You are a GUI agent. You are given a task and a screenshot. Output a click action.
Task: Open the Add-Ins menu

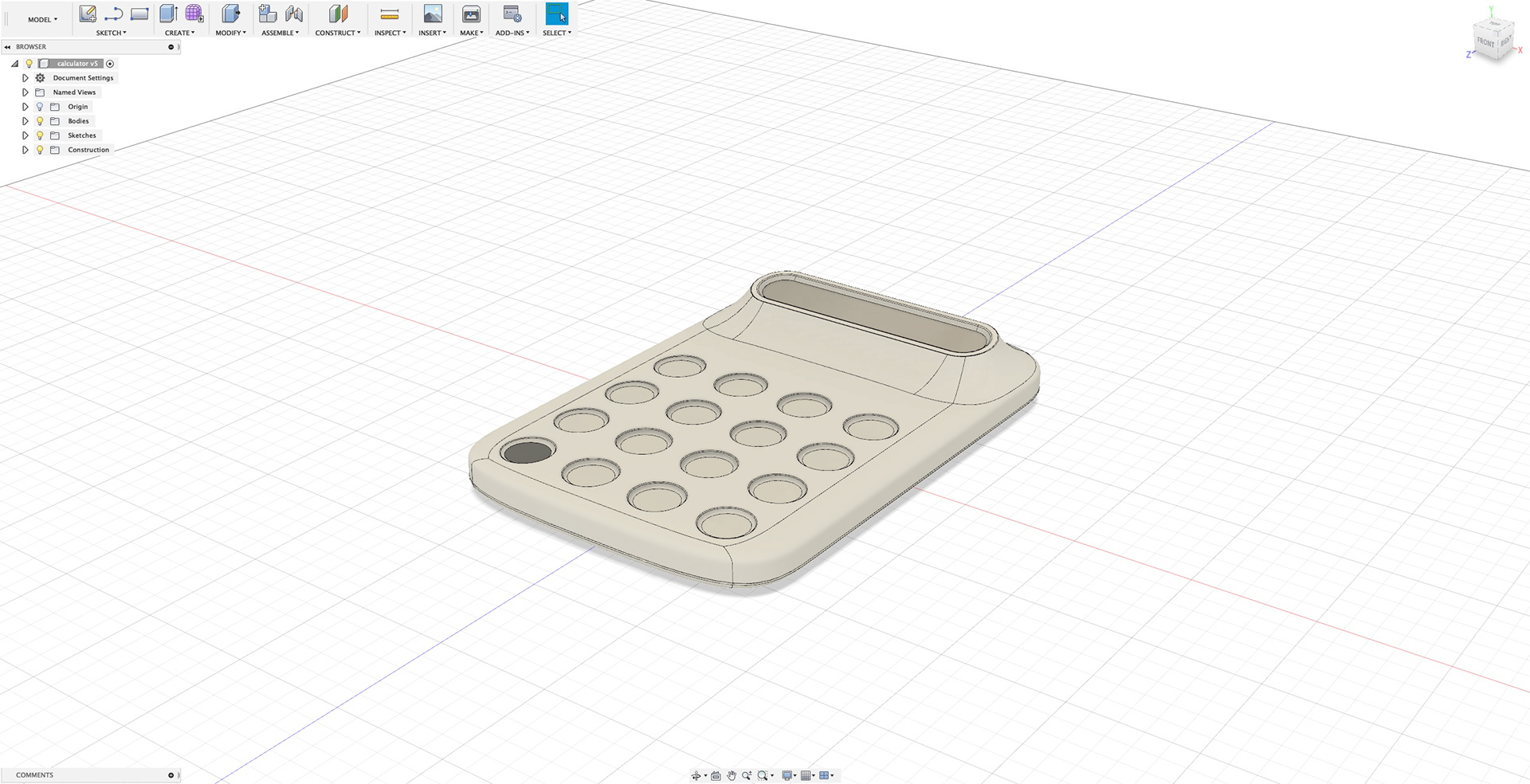[512, 33]
